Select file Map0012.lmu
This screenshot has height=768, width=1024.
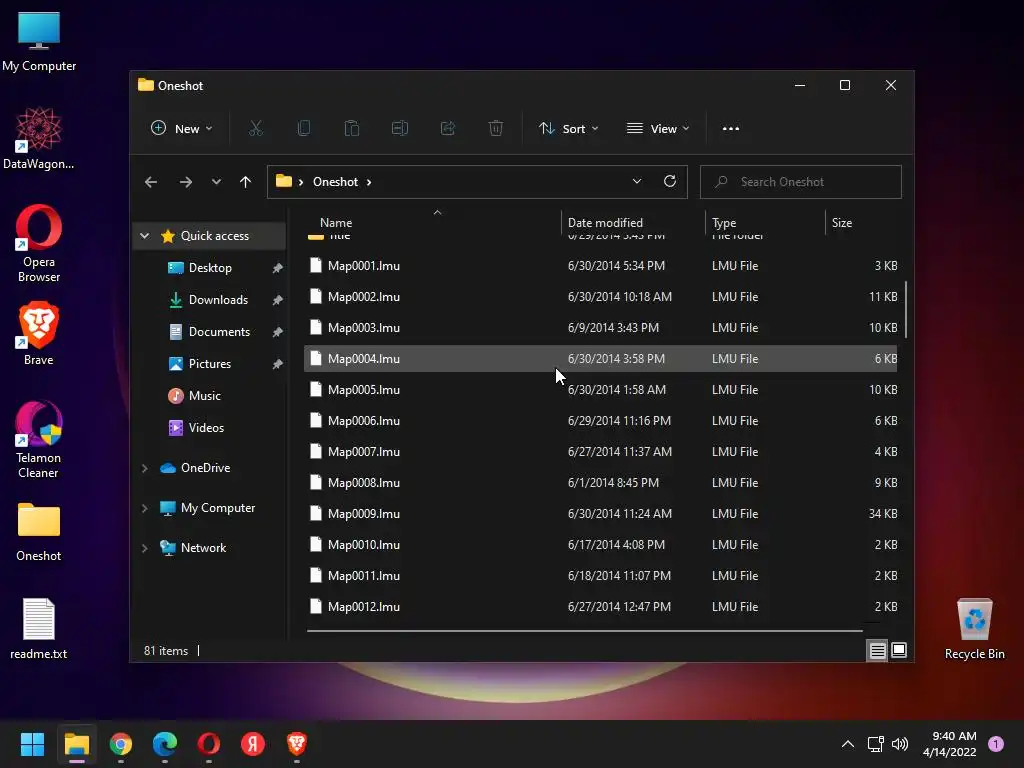point(600,607)
